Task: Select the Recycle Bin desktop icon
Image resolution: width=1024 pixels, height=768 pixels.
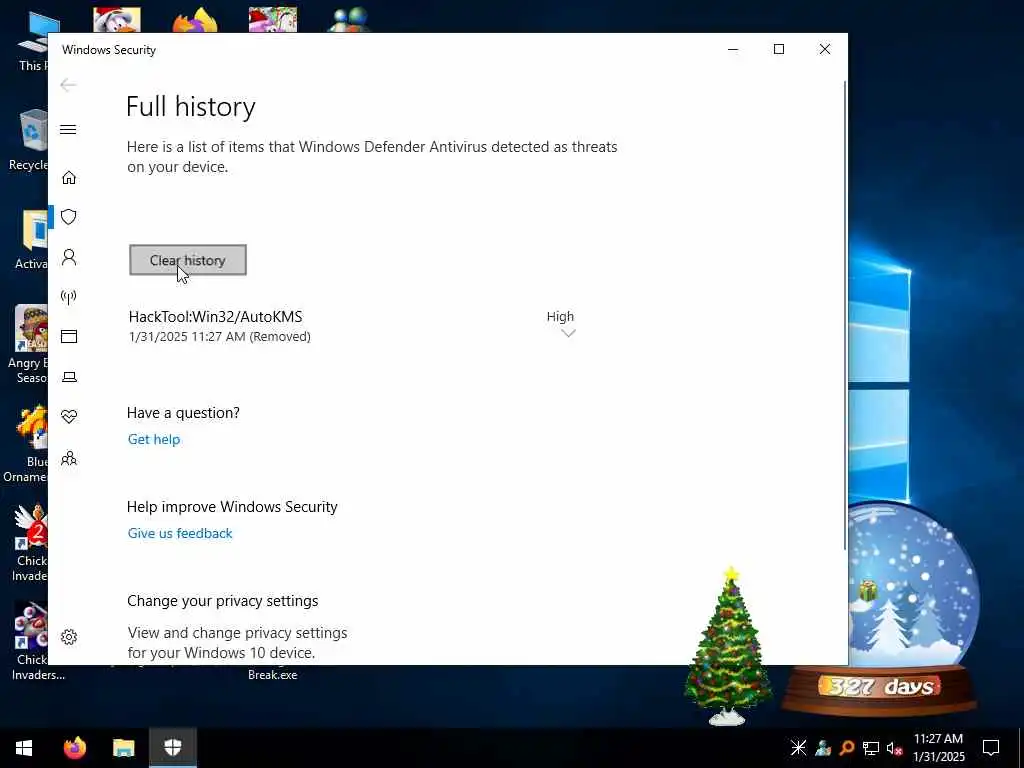Action: tap(29, 140)
